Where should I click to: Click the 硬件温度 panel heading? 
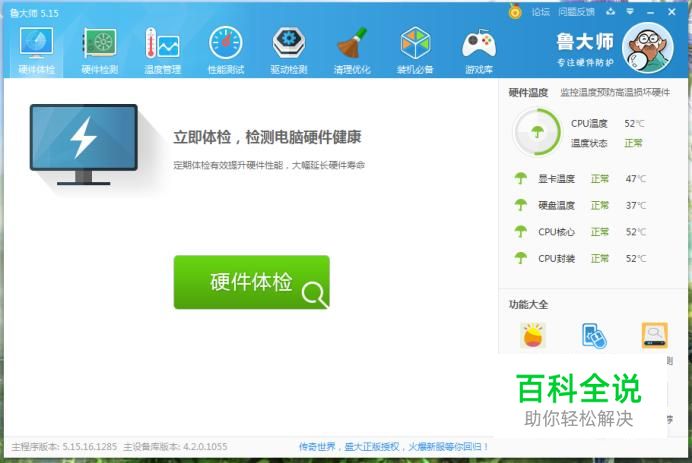[x=528, y=92]
